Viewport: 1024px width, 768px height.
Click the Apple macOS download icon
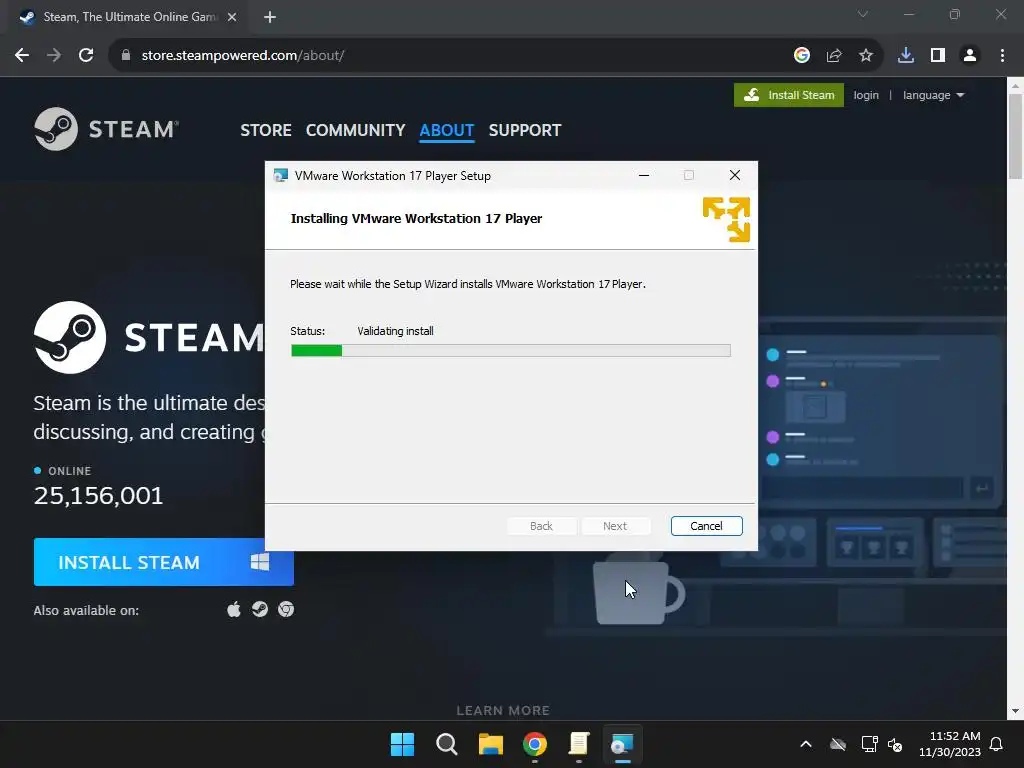(x=234, y=609)
